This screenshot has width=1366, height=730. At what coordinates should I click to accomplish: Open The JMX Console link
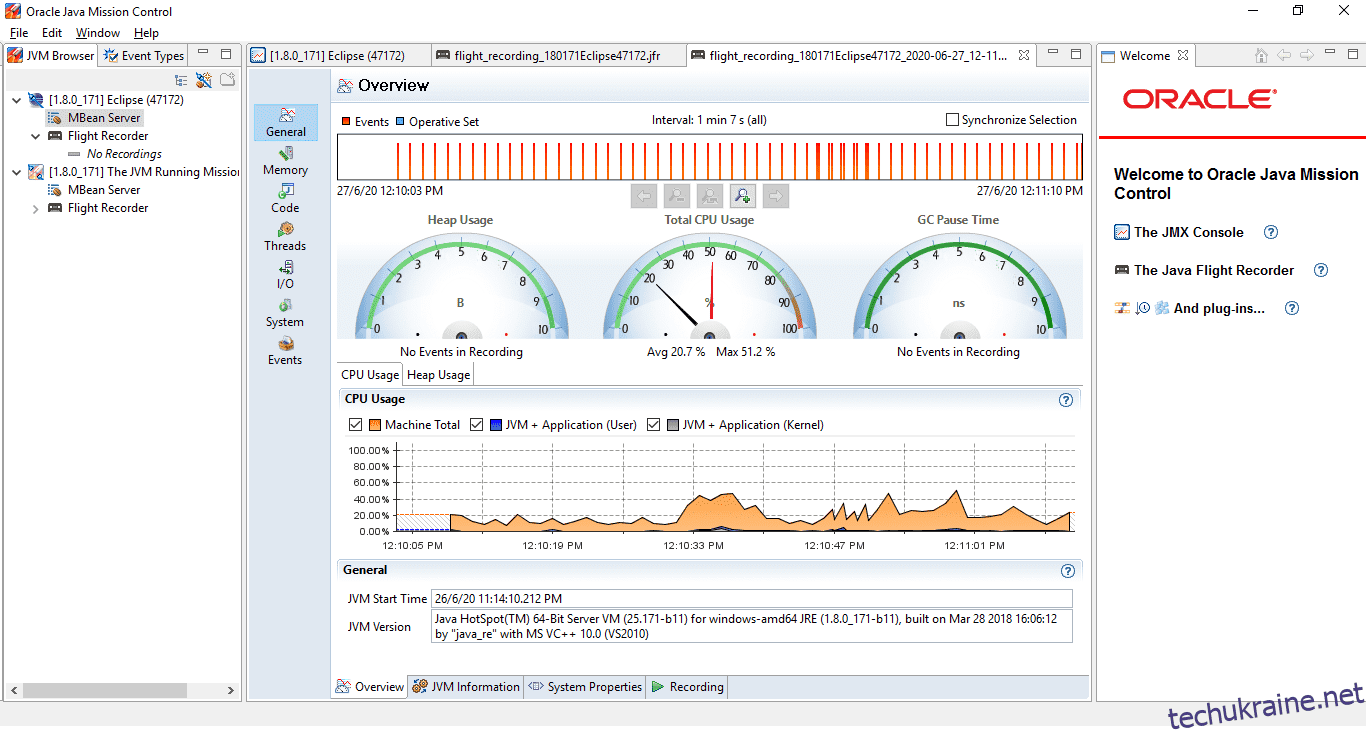(x=1189, y=232)
